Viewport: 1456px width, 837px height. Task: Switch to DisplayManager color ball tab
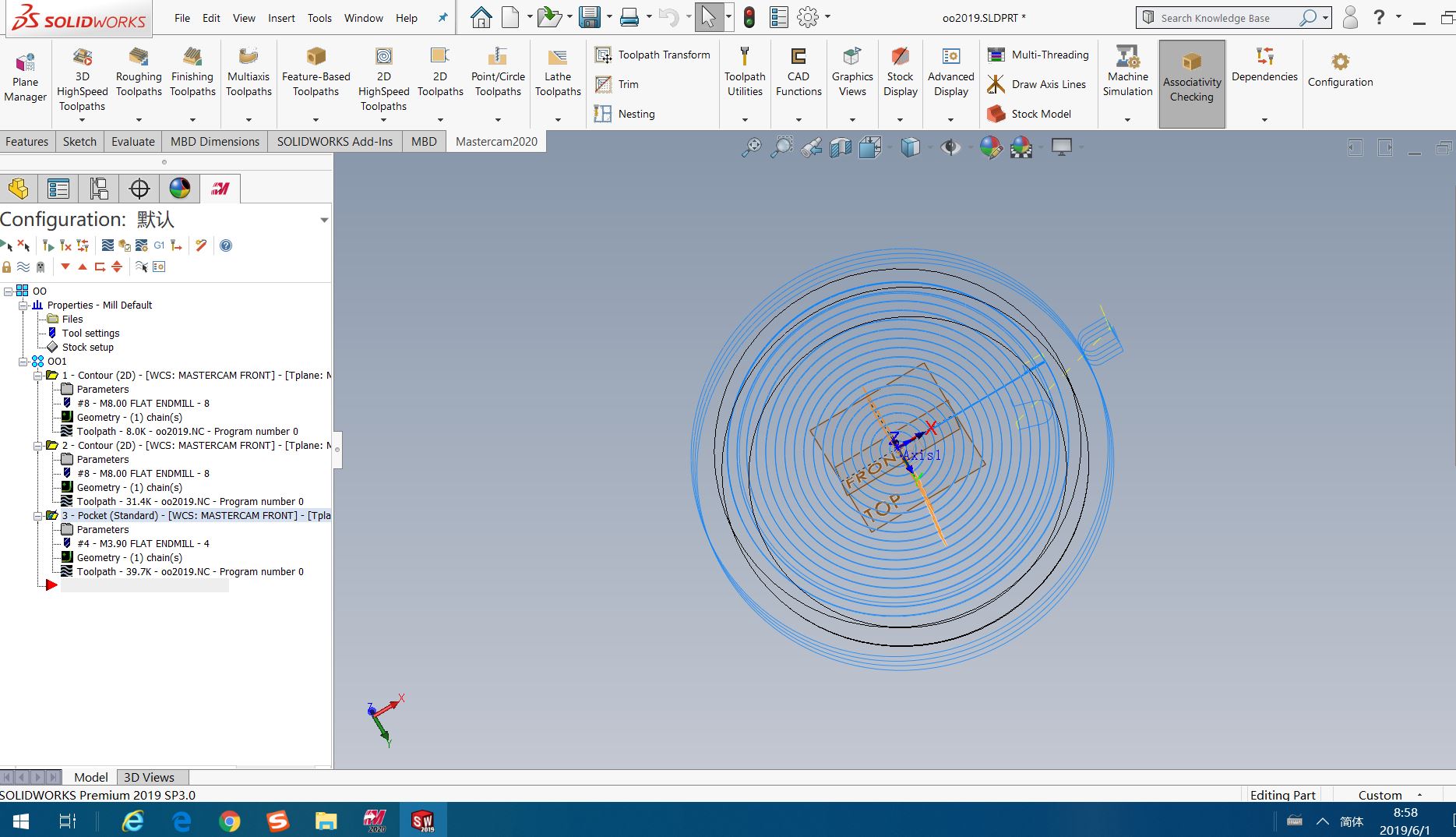tap(180, 189)
